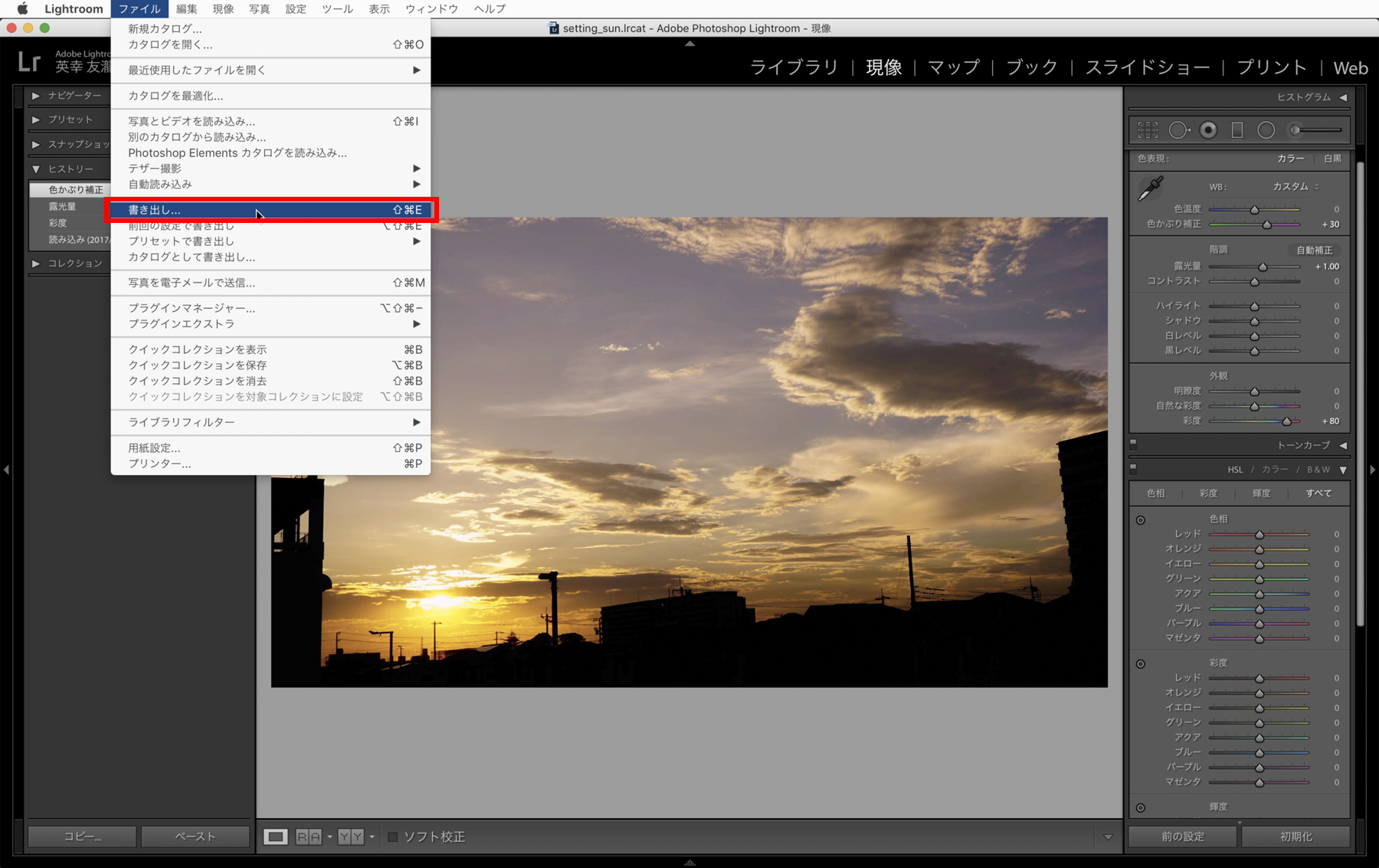Select the Graduated Filter tool icon
1379x868 pixels.
(1237, 130)
